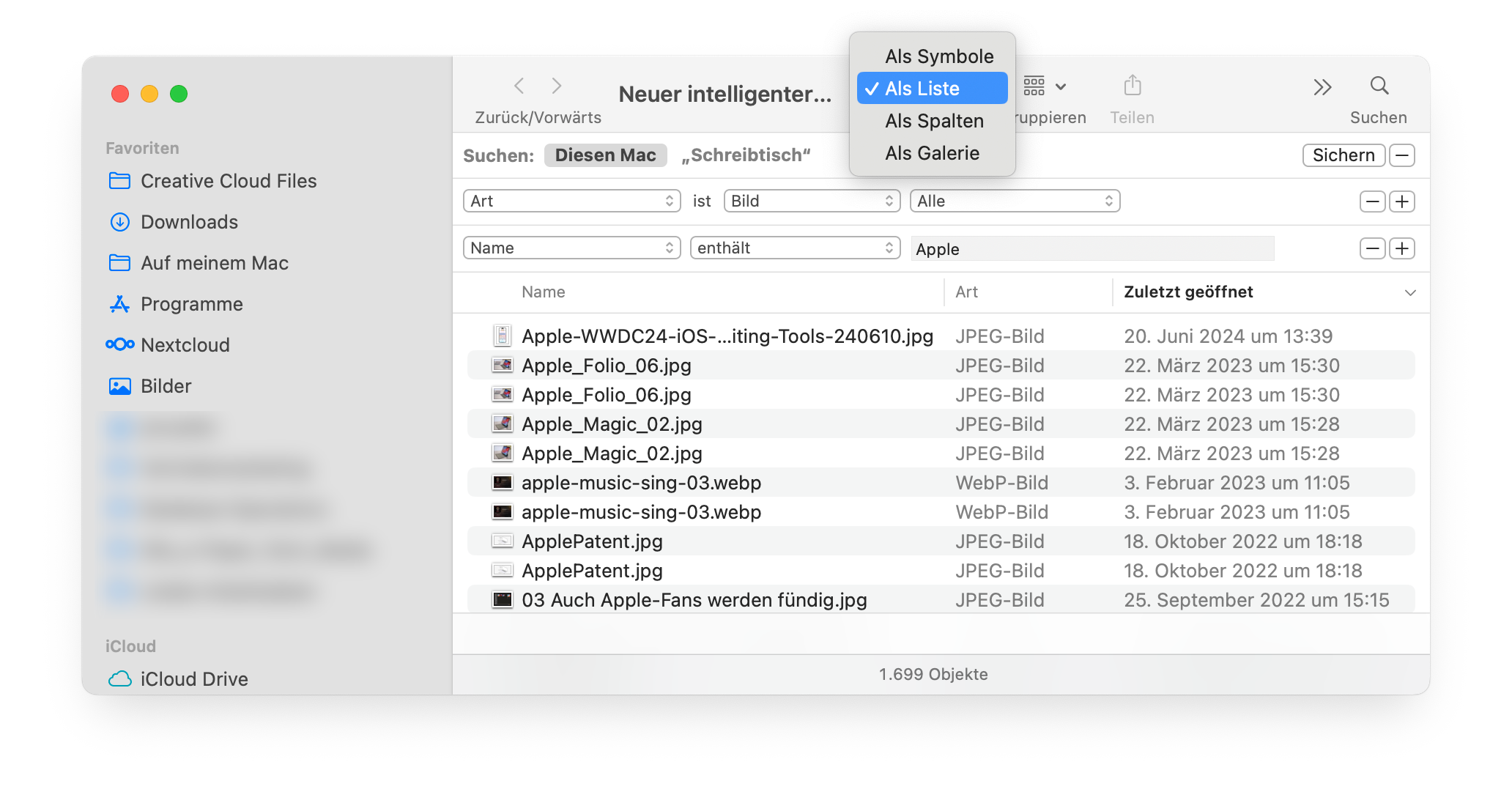
Task: Toggle sort order arrow on Zuletzt geöffnet column
Action: 1410,293
